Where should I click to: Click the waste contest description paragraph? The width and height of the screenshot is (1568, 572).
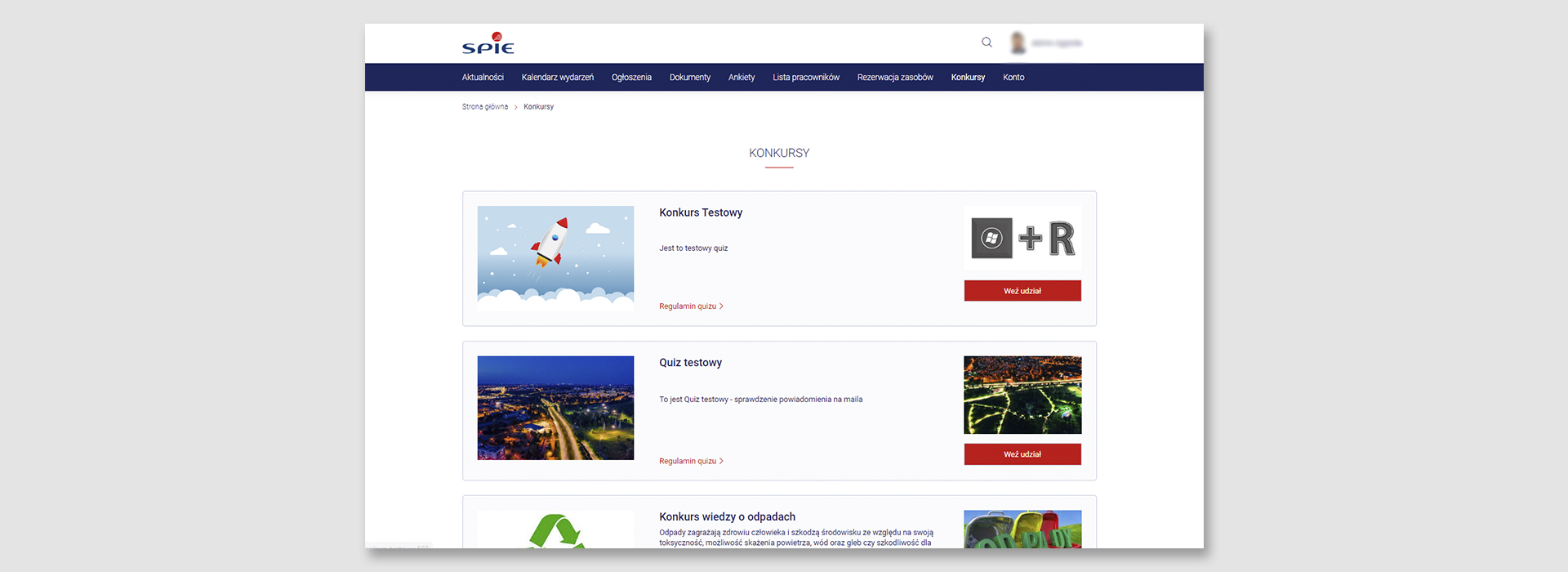796,538
